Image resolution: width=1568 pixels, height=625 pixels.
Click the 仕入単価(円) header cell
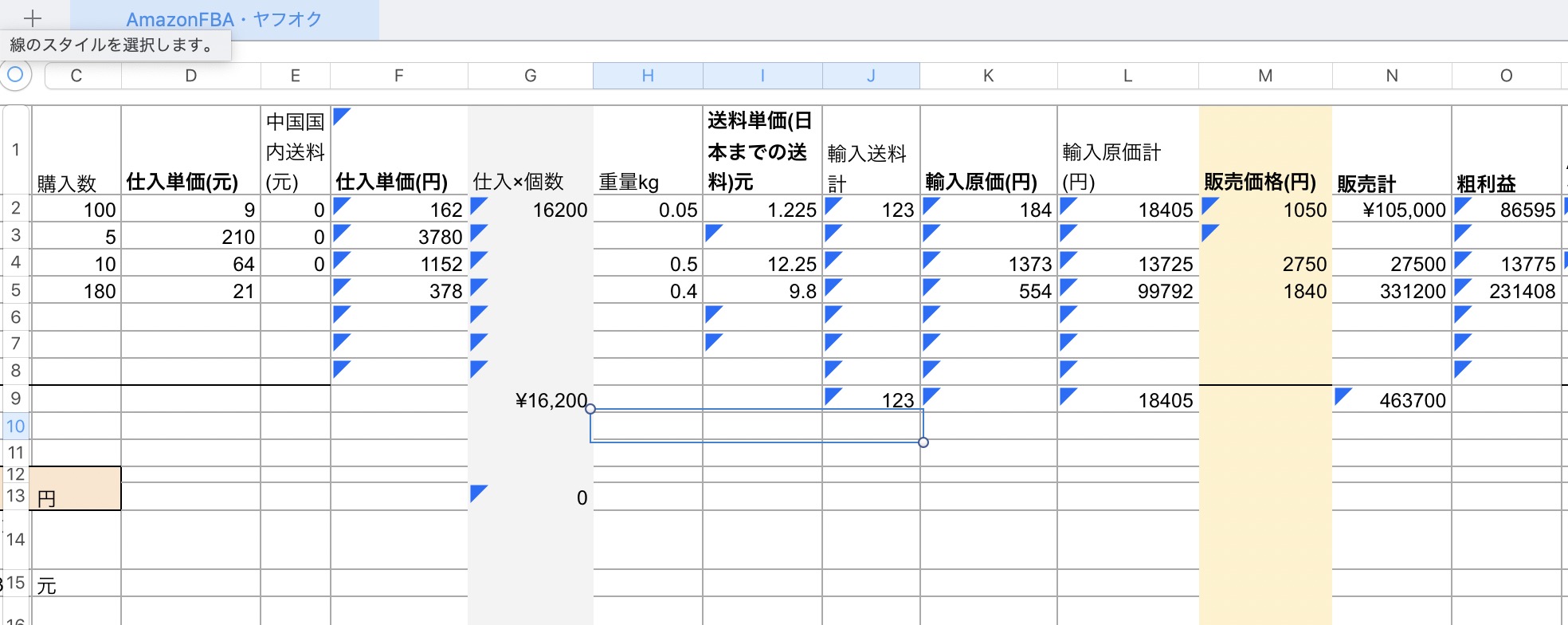[x=399, y=150]
